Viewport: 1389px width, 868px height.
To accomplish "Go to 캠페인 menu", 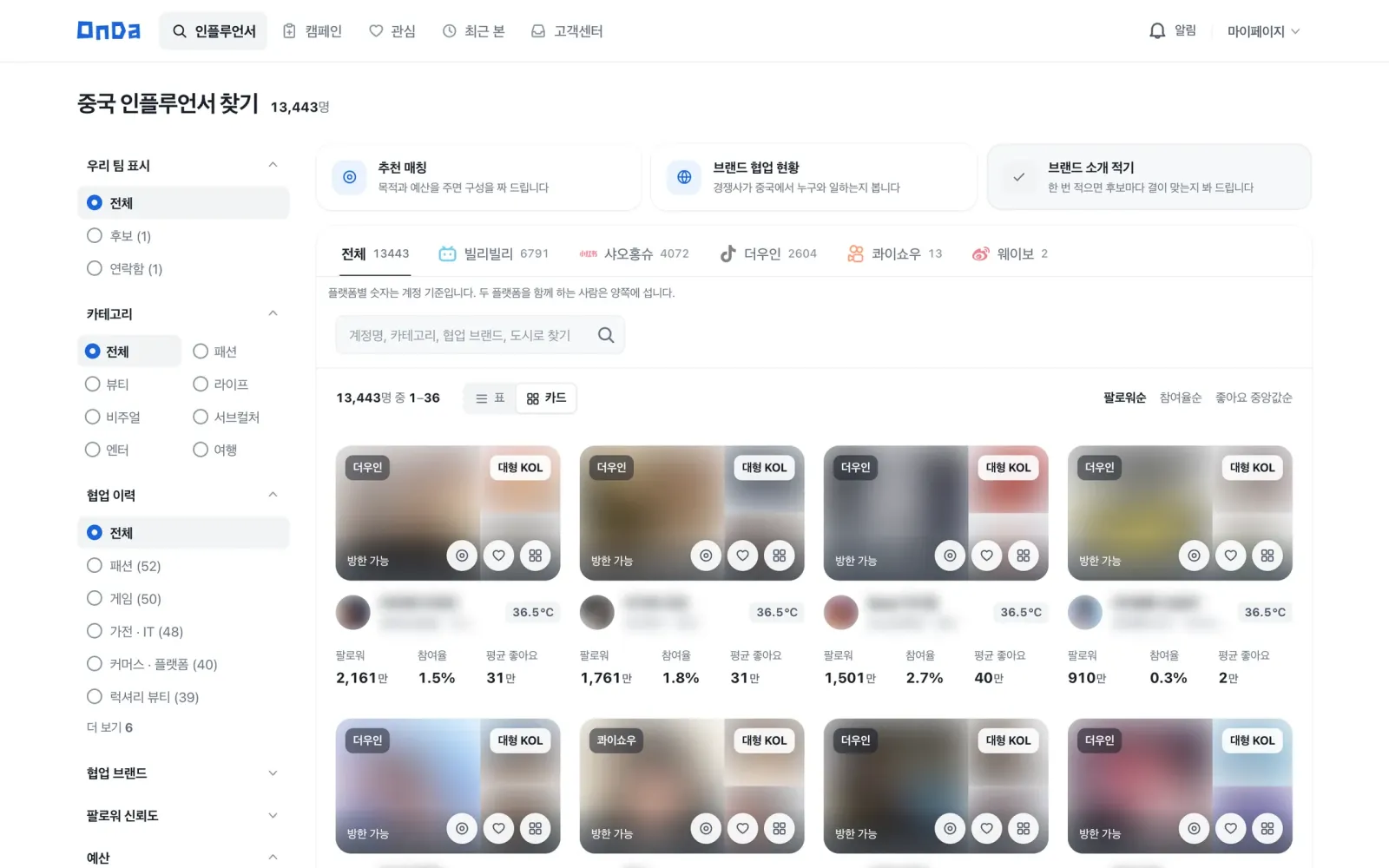I will tap(313, 31).
